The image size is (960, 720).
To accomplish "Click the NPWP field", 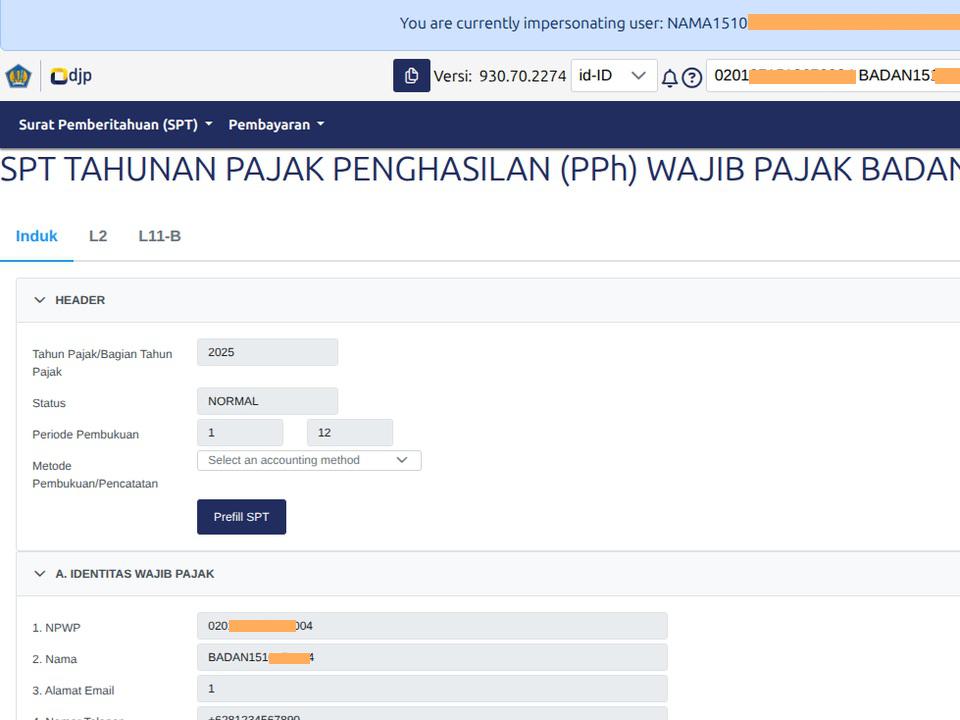I will [432, 626].
